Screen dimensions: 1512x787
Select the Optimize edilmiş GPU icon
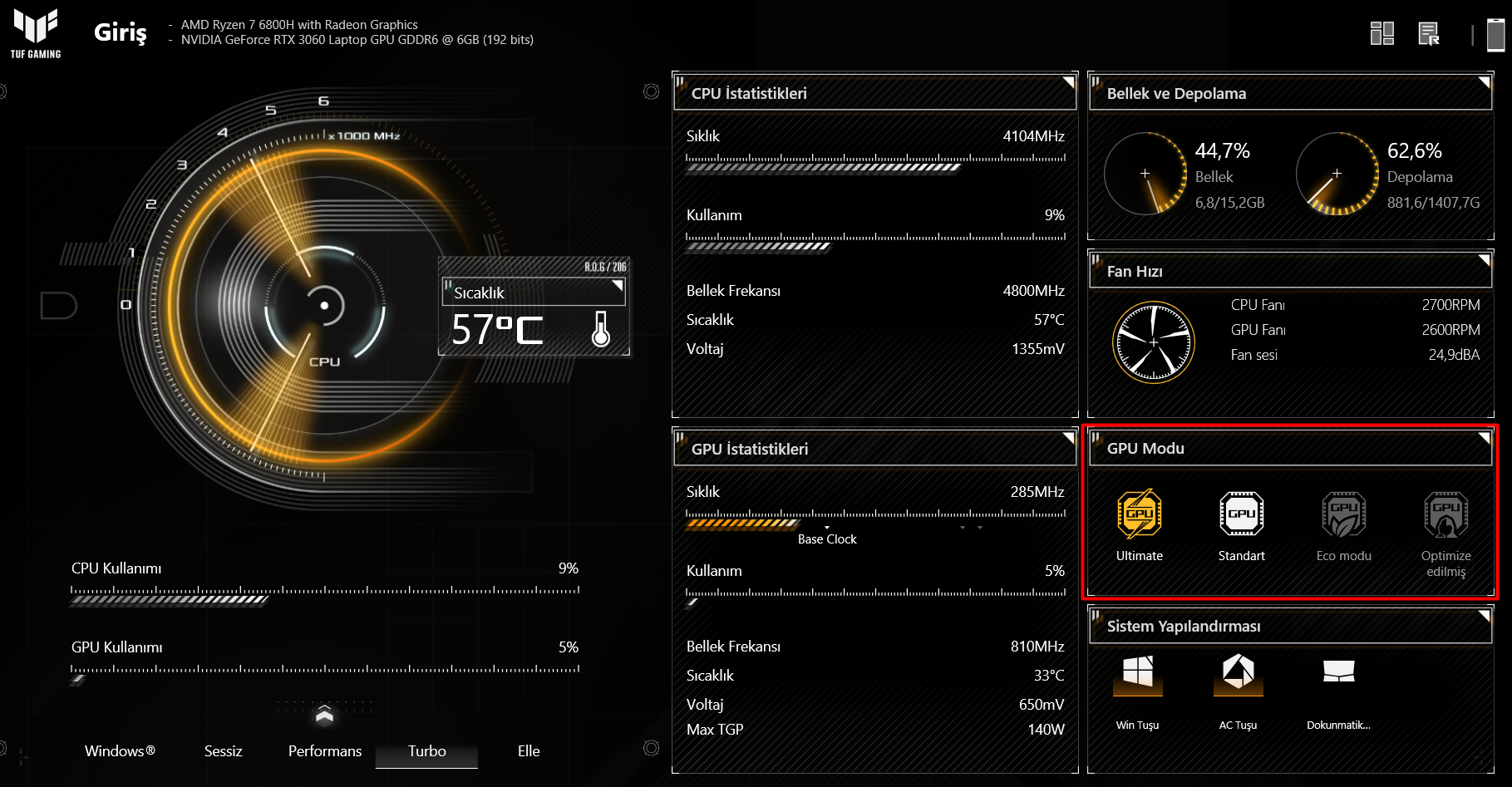(1446, 514)
